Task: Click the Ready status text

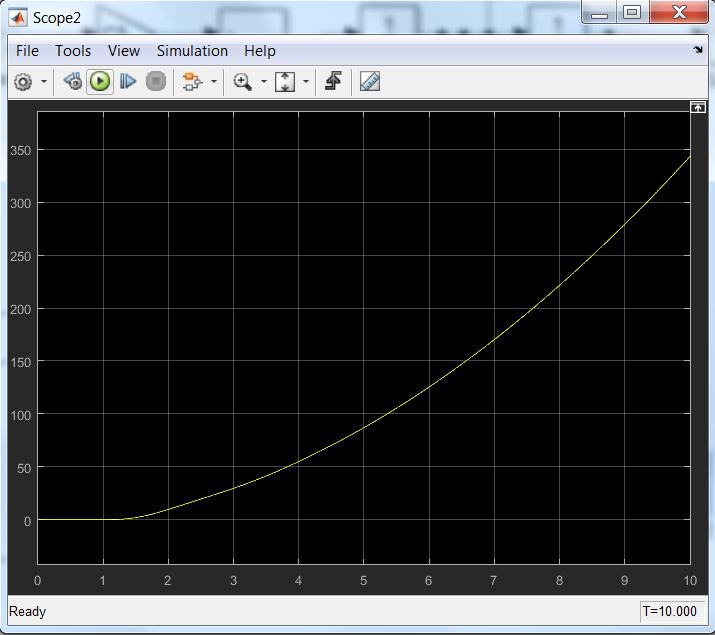Action: (27, 611)
